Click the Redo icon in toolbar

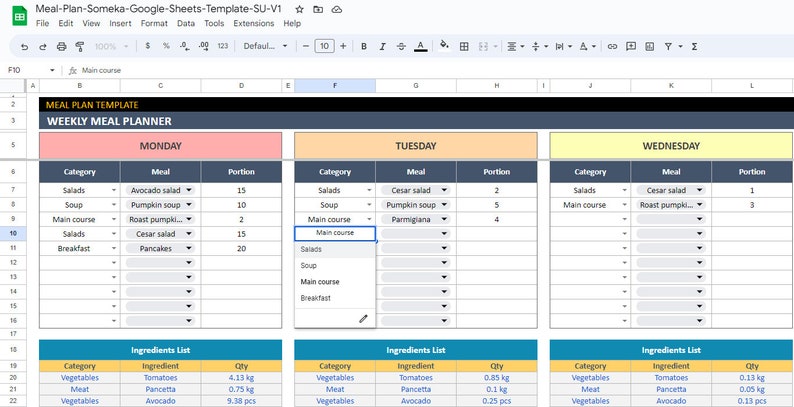(43, 47)
